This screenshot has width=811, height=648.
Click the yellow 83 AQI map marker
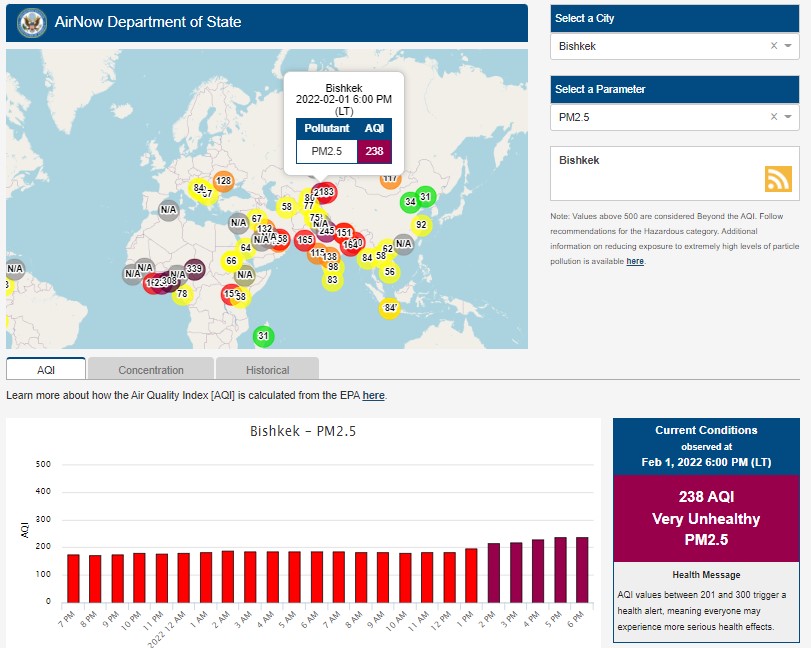pyautogui.click(x=332, y=280)
